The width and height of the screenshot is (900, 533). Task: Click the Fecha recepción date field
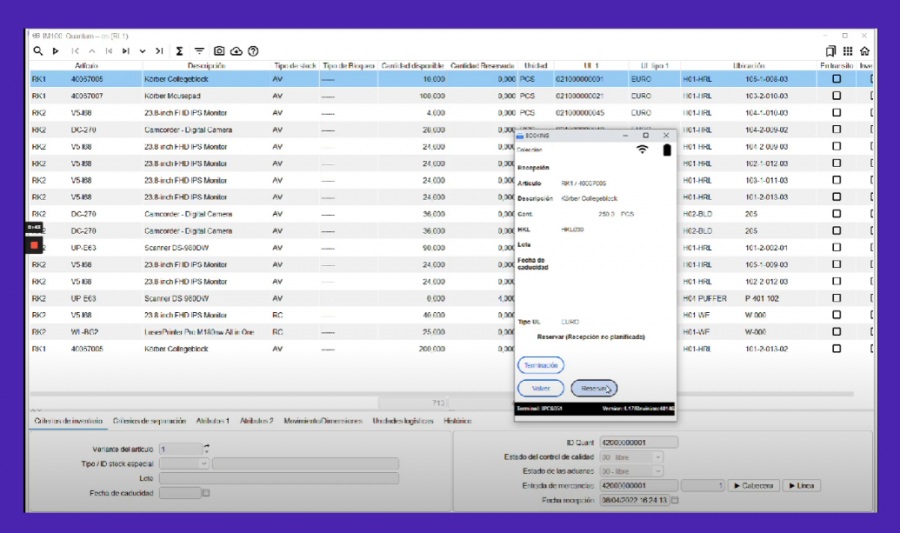coord(635,500)
